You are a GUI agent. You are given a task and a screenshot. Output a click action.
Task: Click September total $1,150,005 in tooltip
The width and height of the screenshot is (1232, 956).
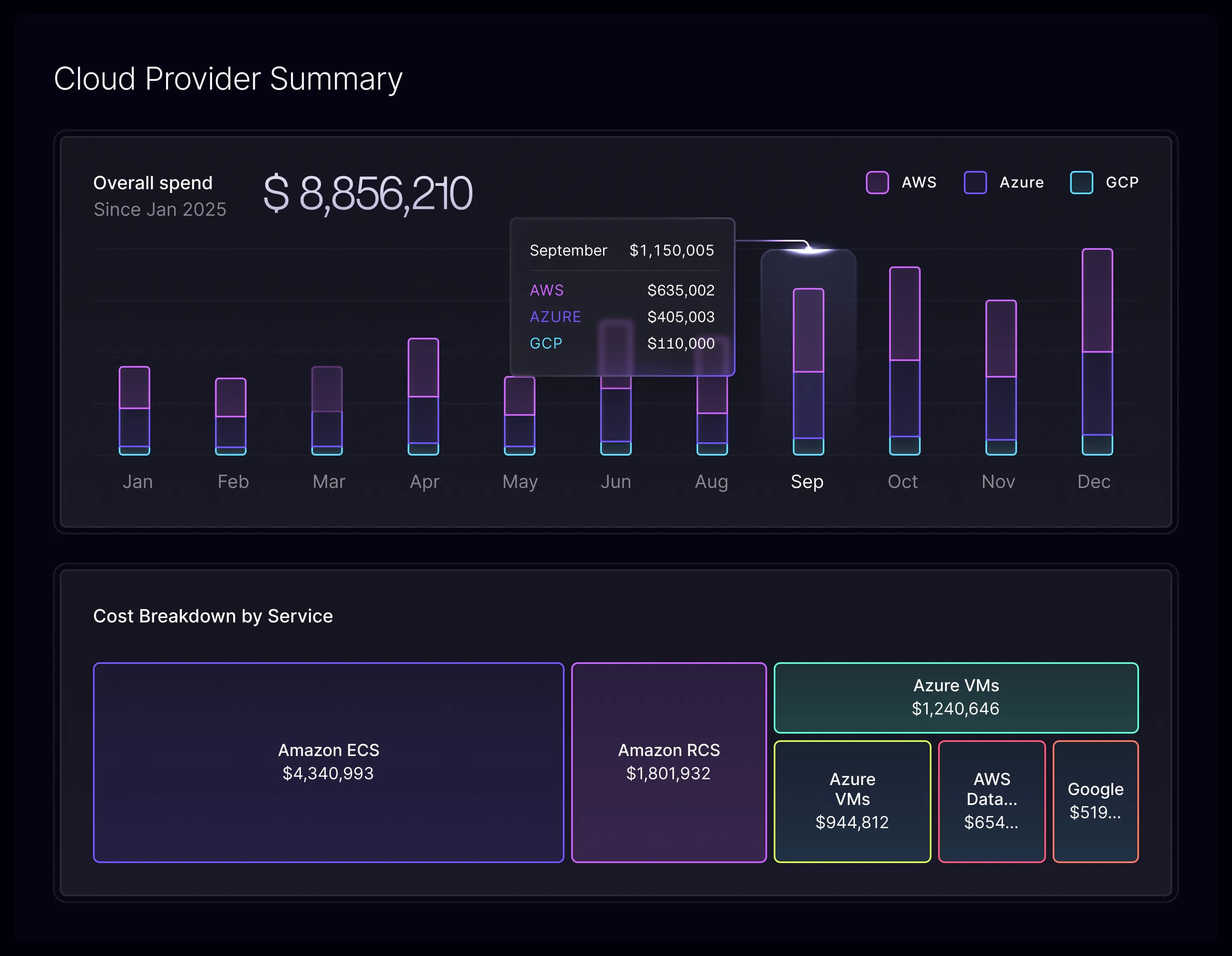coord(671,251)
